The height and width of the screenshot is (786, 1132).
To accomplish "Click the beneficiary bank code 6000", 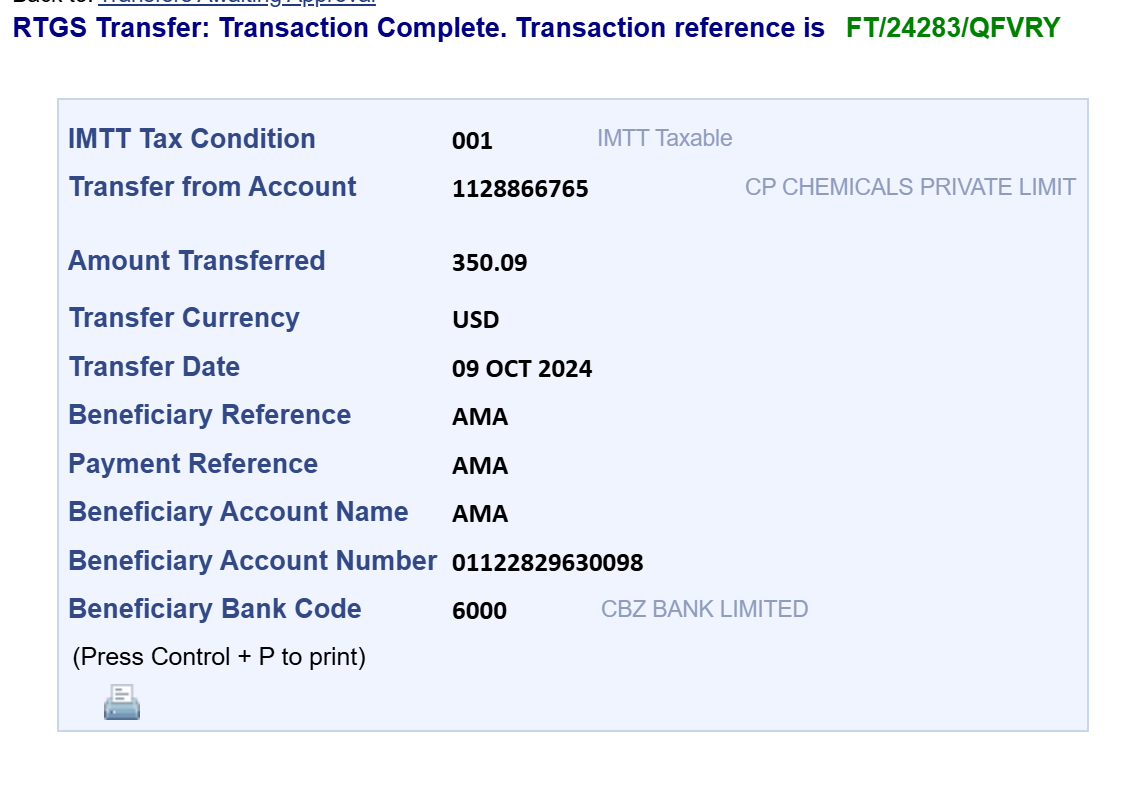I will click(479, 611).
